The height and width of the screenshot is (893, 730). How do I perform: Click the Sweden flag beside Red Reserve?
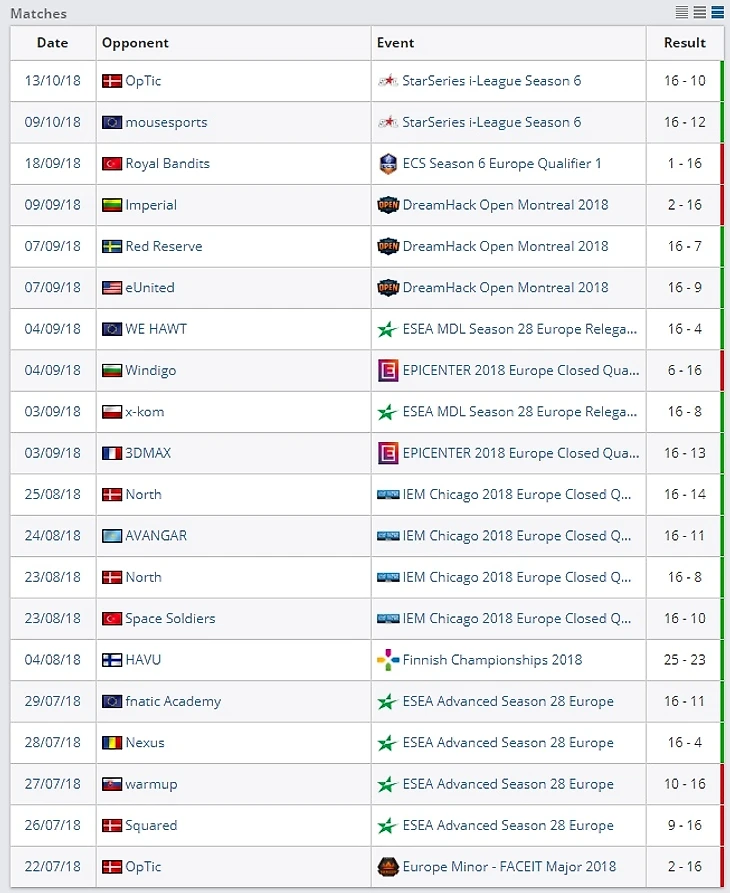[x=112, y=247]
